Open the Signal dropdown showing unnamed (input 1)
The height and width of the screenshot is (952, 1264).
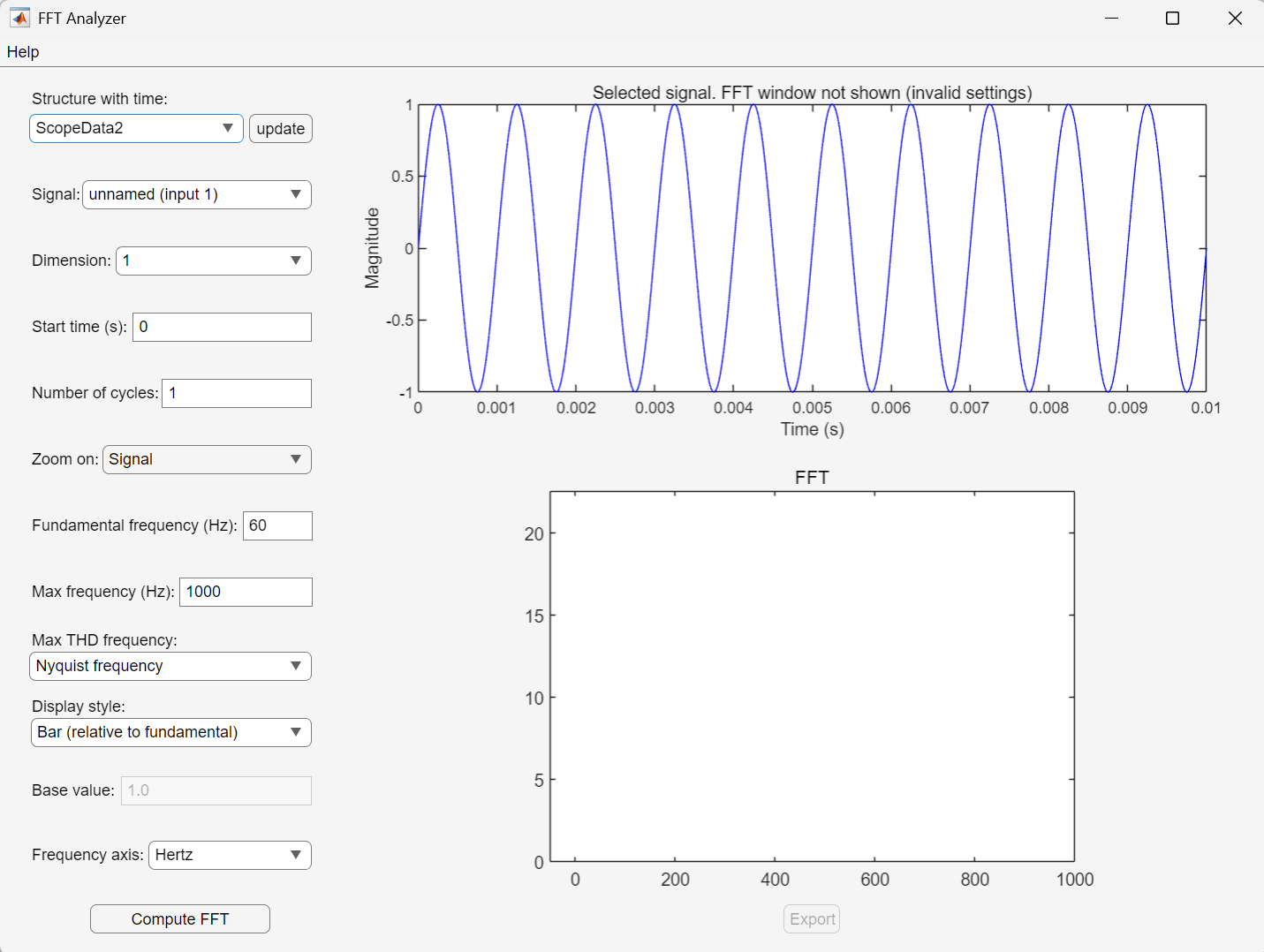coord(197,194)
